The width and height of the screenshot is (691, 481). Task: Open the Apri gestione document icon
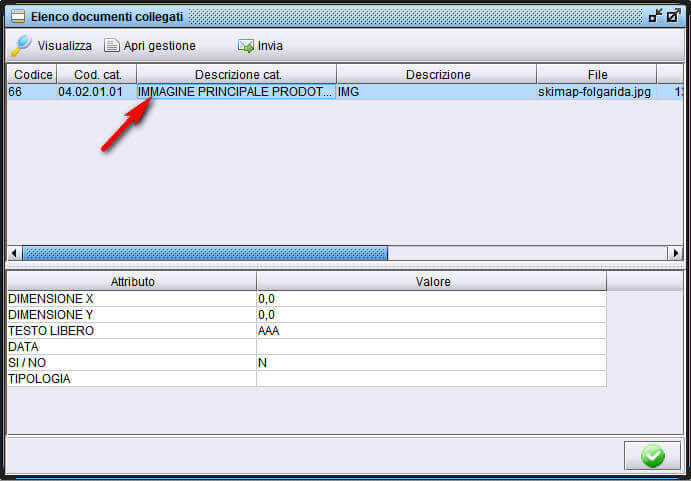point(112,45)
